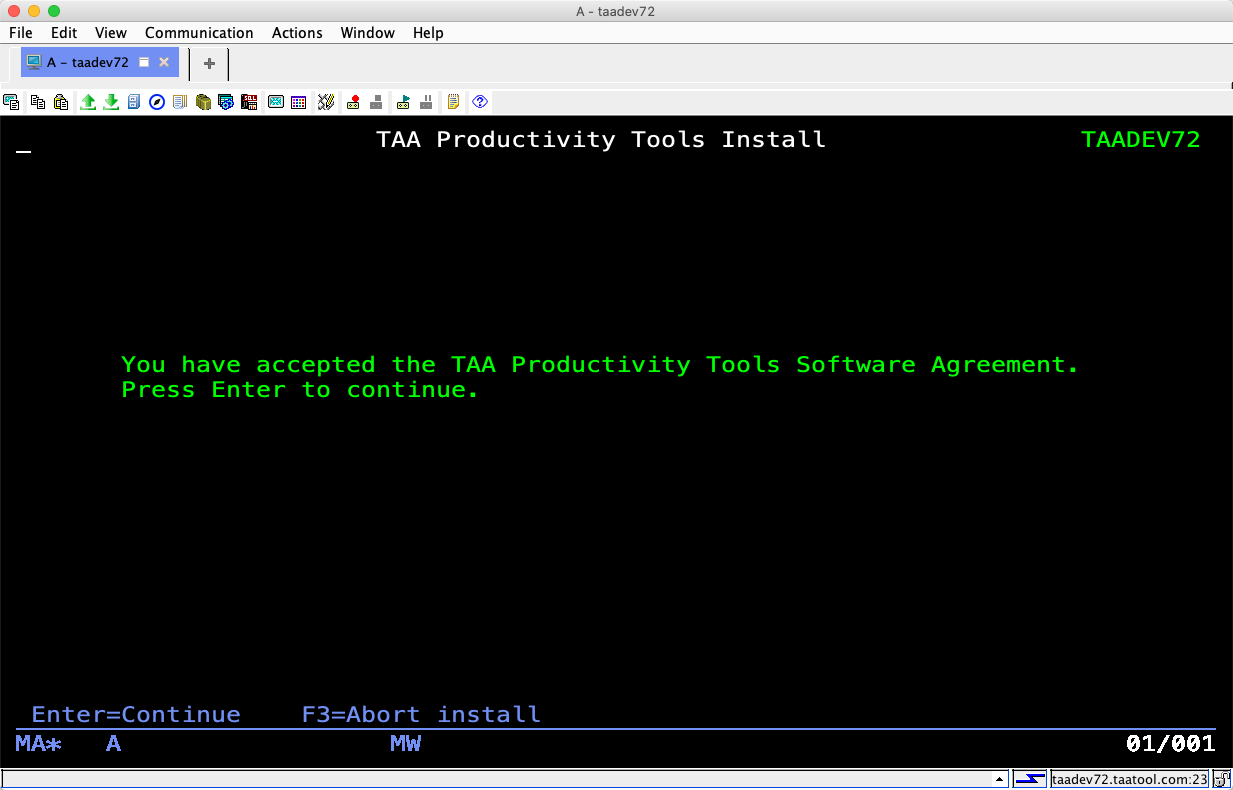Add a new session tab with plus
Screen dimensions: 1233x790
[209, 63]
